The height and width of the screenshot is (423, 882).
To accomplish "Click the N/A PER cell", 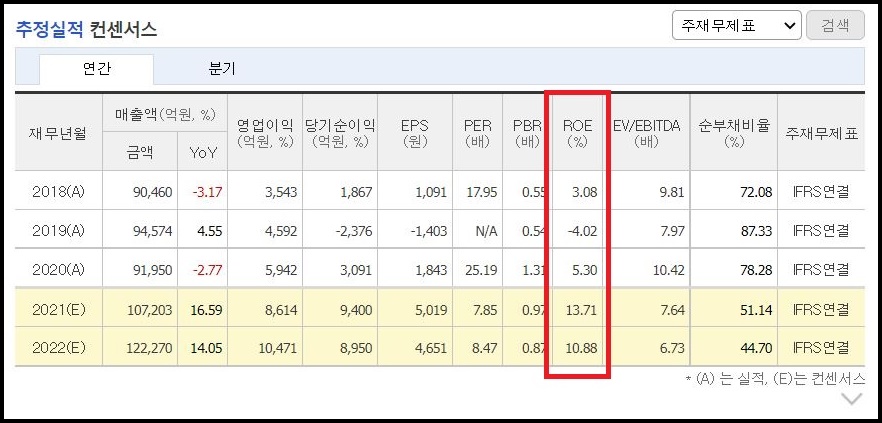I will click(x=486, y=231).
